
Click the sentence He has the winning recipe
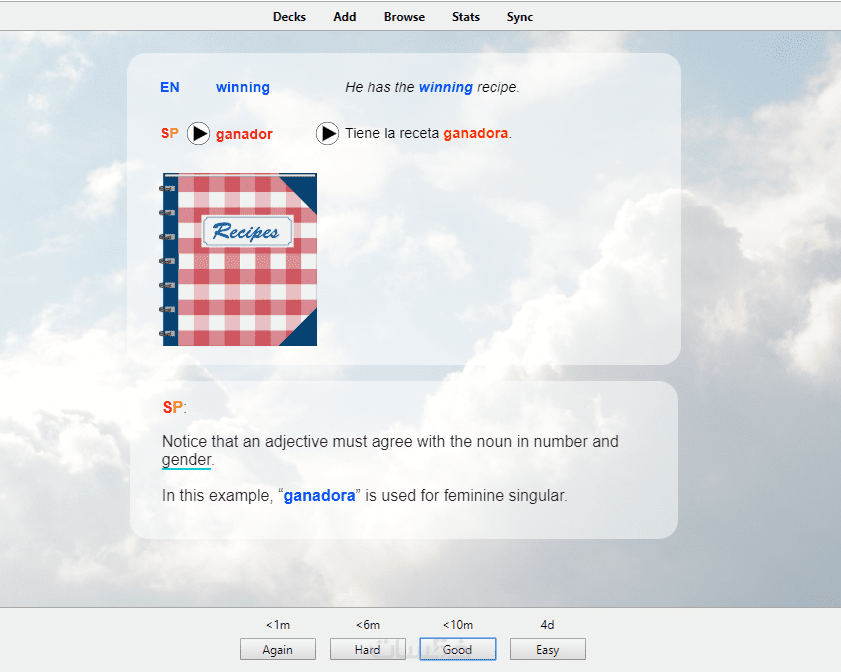pos(432,87)
